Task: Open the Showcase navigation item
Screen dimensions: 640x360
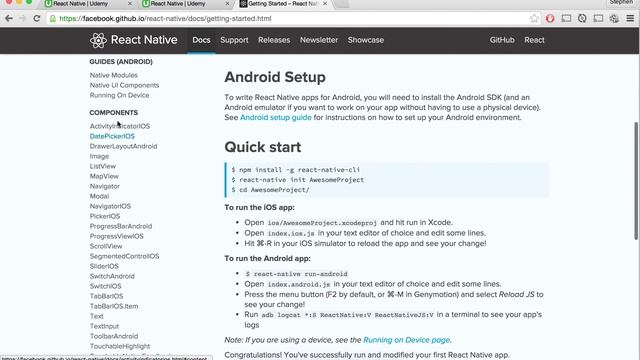Action: point(366,40)
